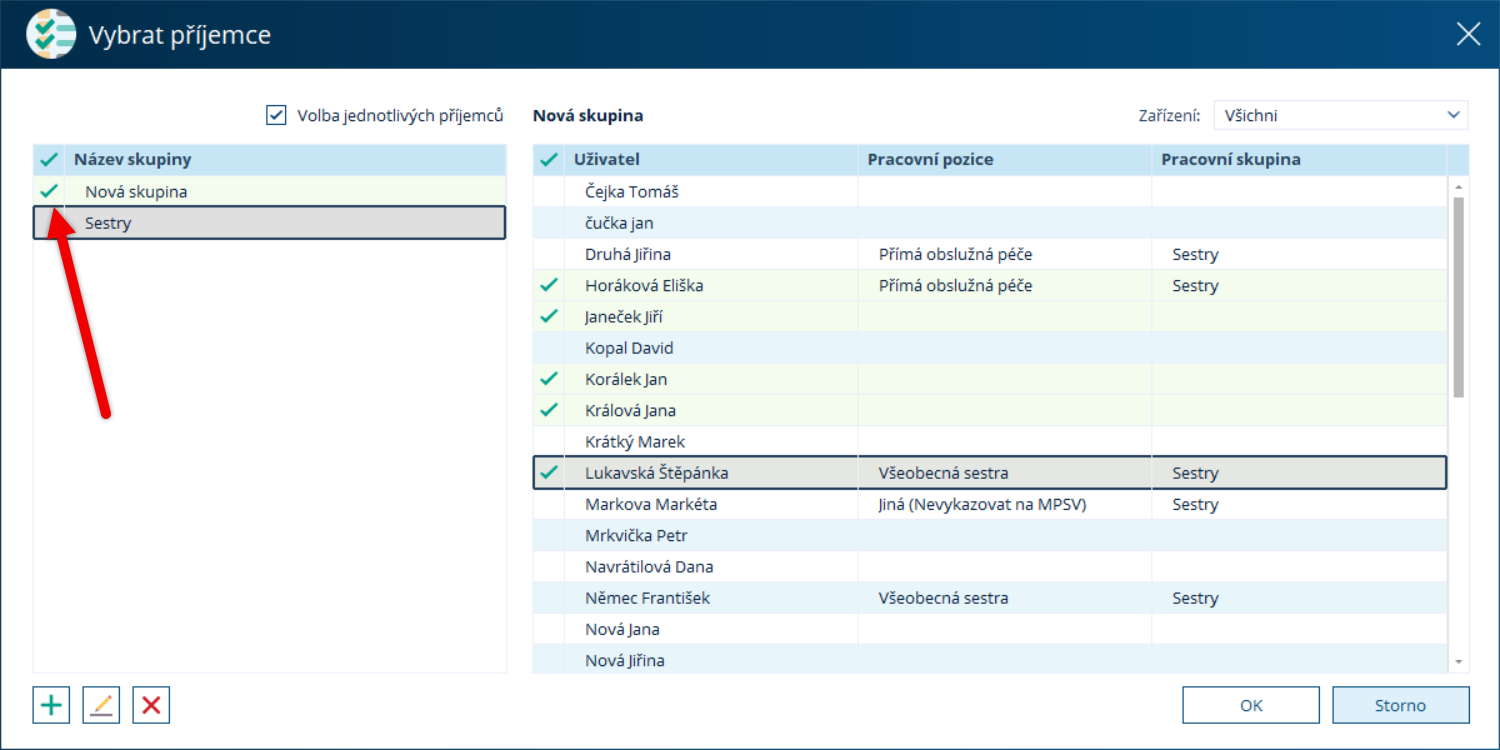Select the Sestry group row
1500x750 pixels.
(270, 223)
